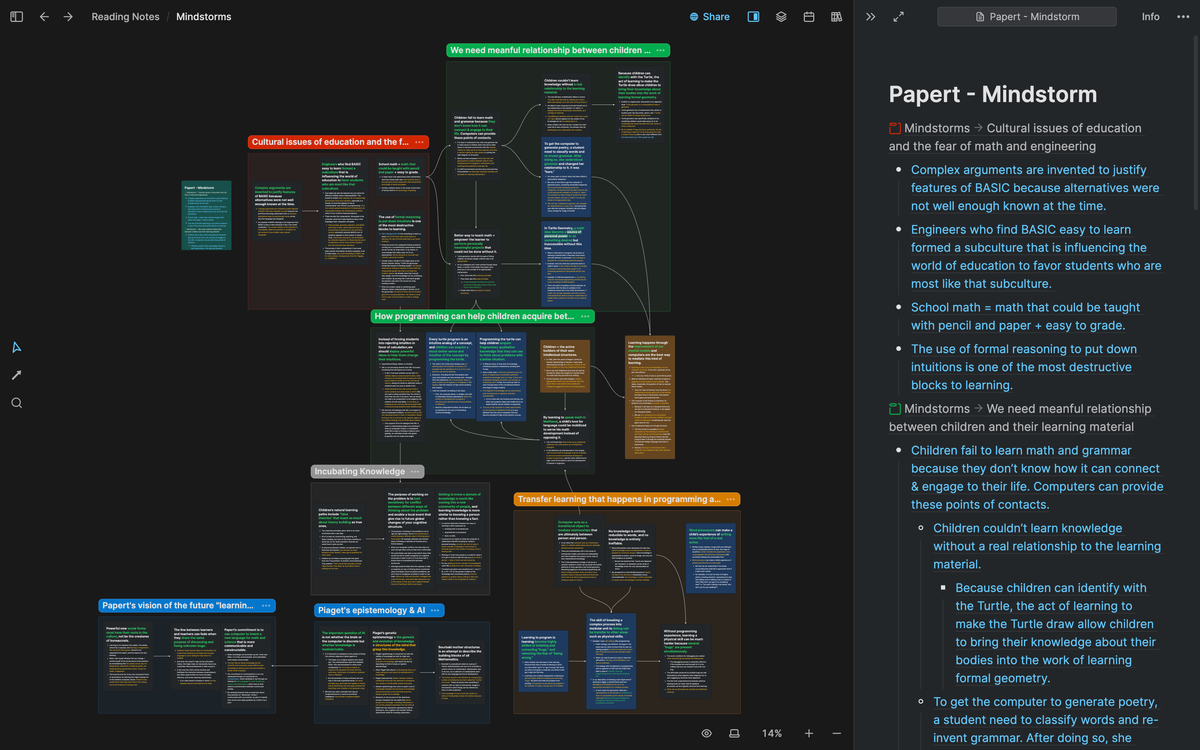
Task: Click the 14% zoom level indicator
Action: 772,733
